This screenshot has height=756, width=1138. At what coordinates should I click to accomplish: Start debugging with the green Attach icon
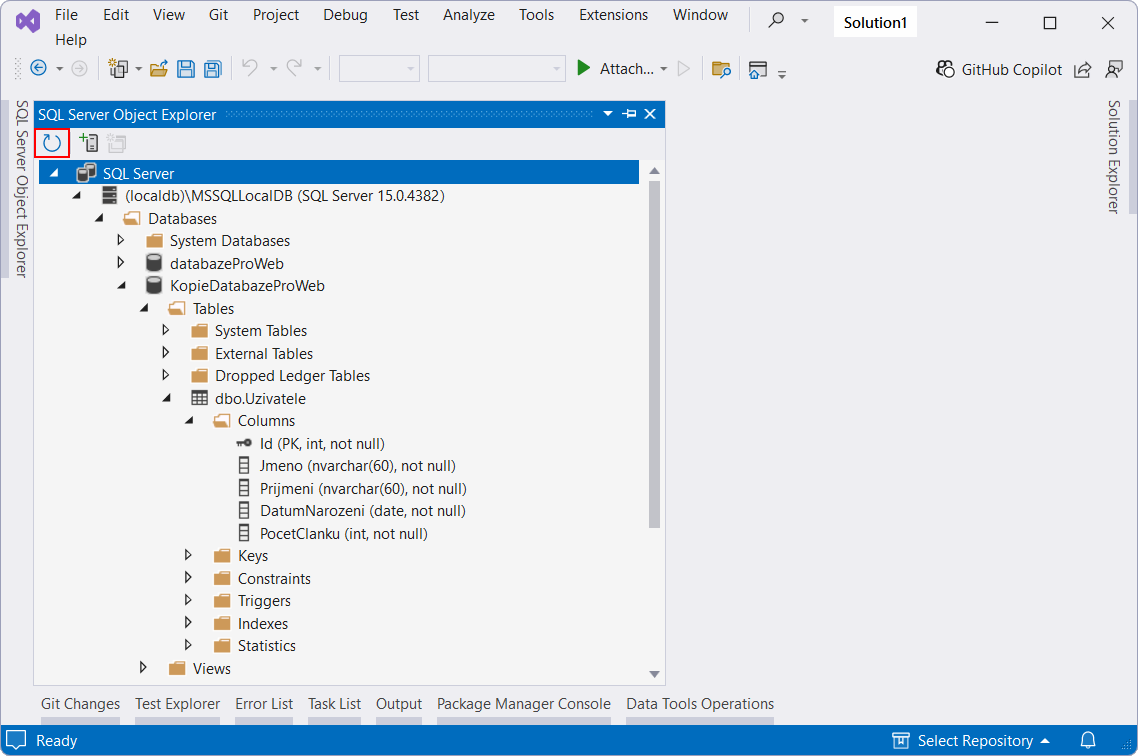coord(583,68)
